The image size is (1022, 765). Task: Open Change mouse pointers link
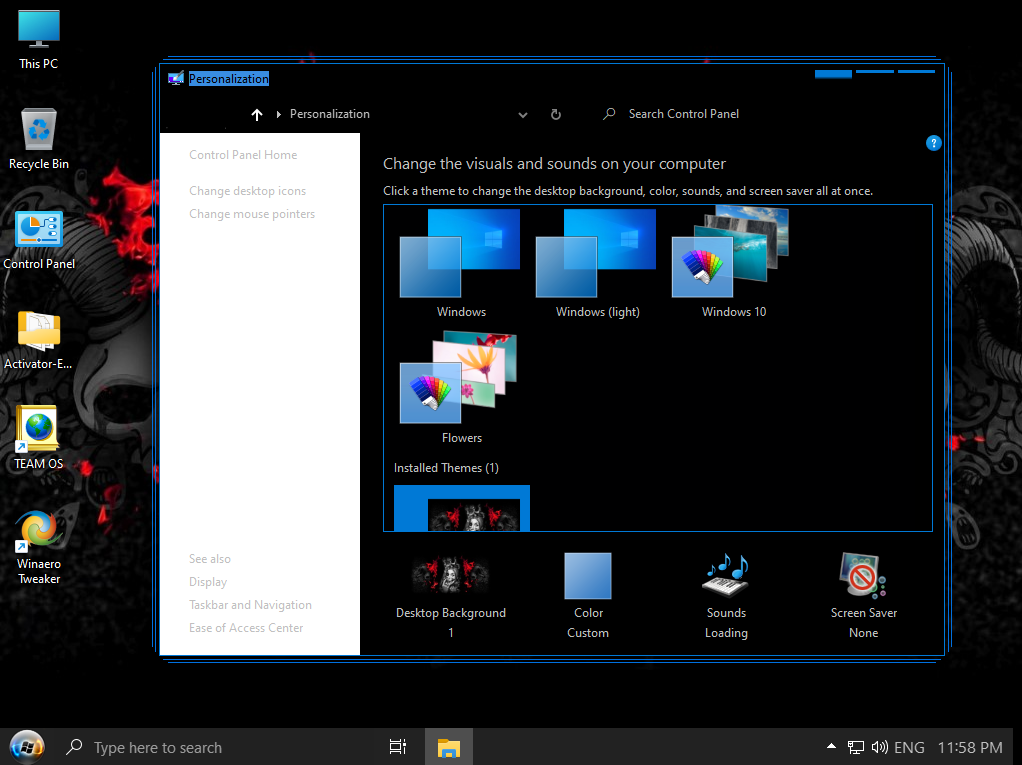[x=252, y=214]
